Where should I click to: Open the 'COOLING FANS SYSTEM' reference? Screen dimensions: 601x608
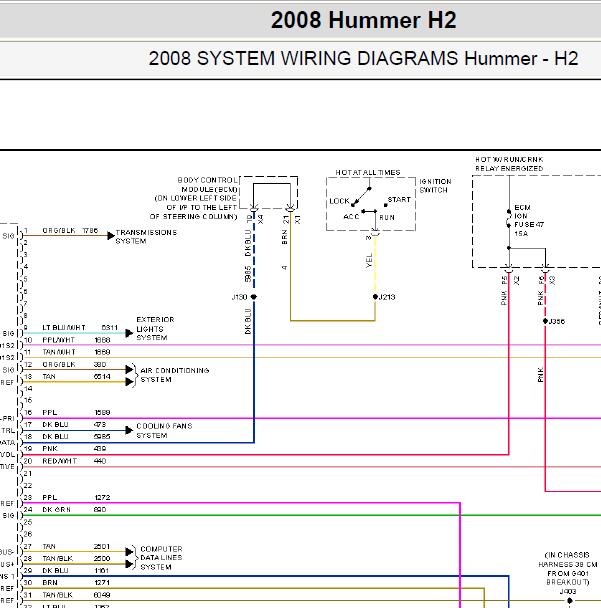pyautogui.click(x=164, y=430)
